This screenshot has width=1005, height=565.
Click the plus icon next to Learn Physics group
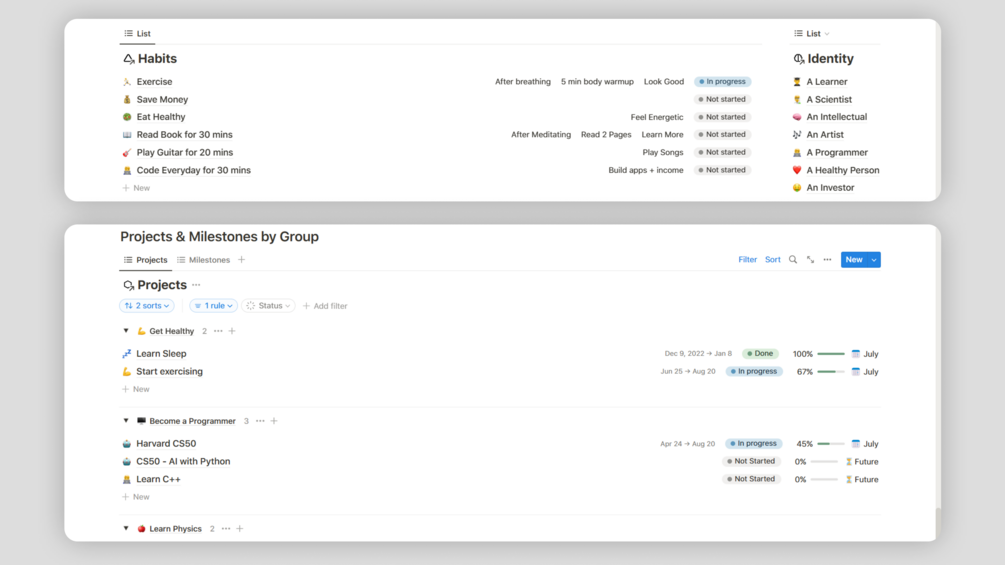pyautogui.click(x=240, y=529)
